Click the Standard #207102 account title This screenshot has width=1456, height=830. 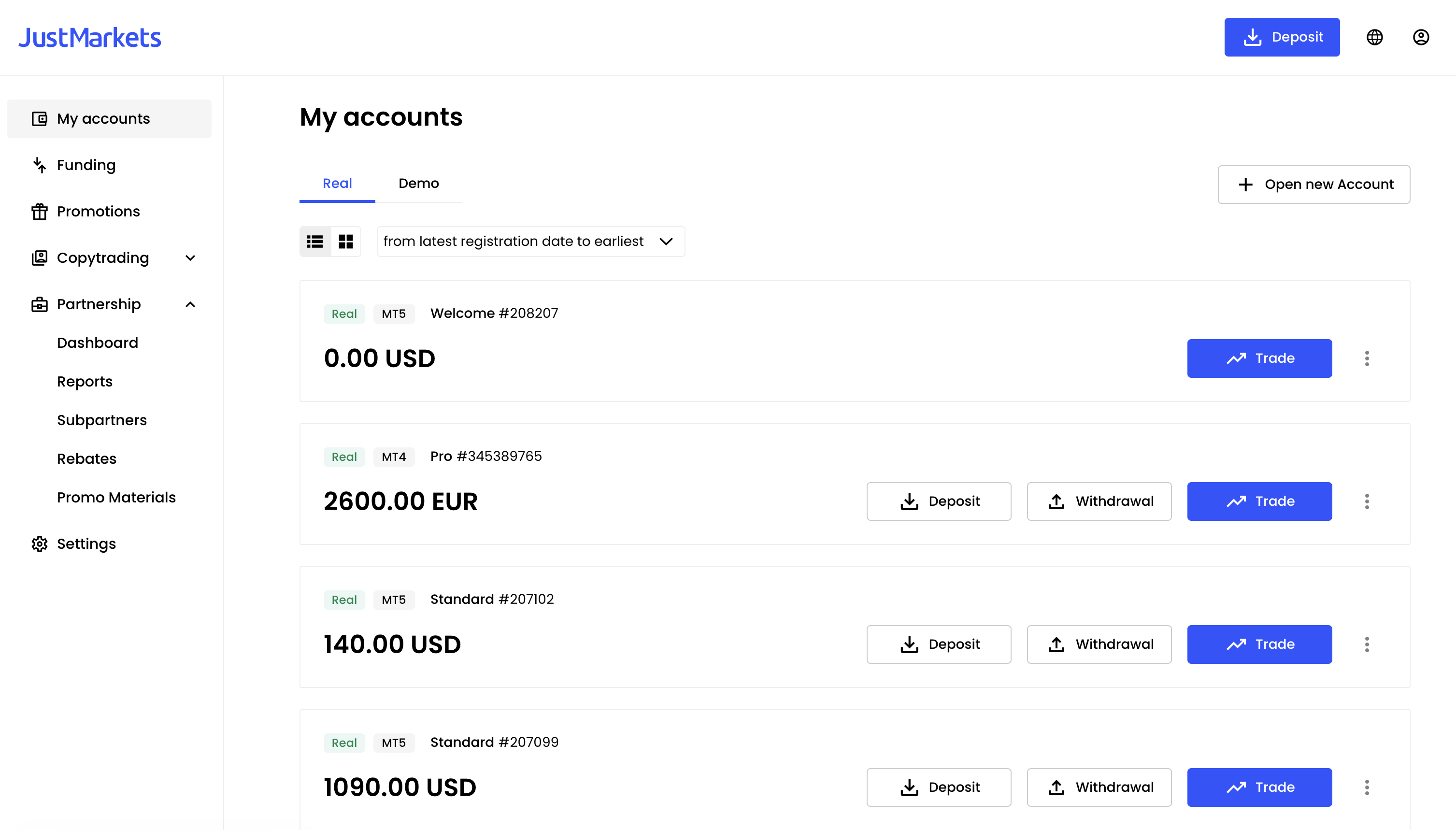click(492, 600)
